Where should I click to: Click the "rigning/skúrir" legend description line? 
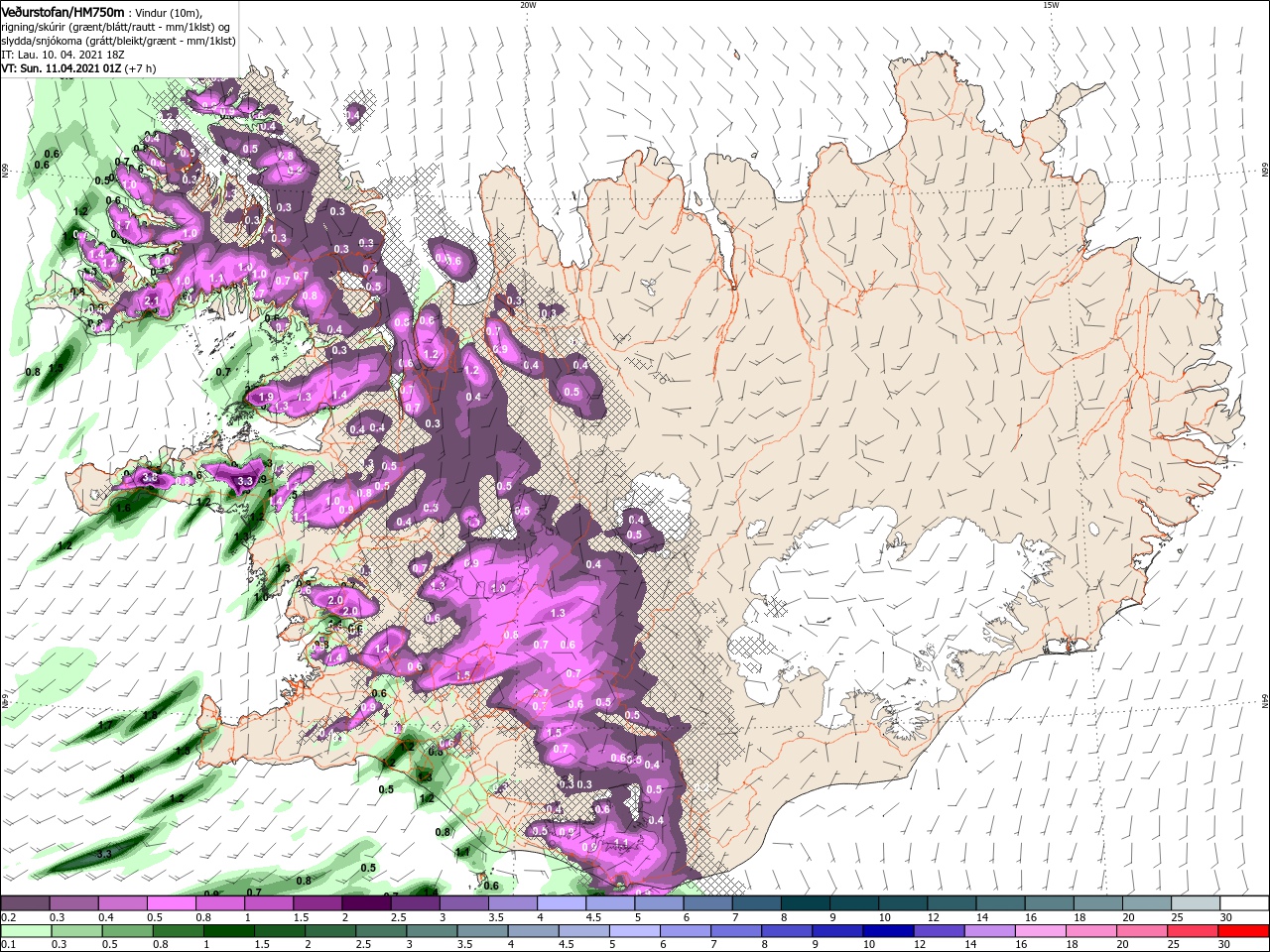click(x=116, y=27)
